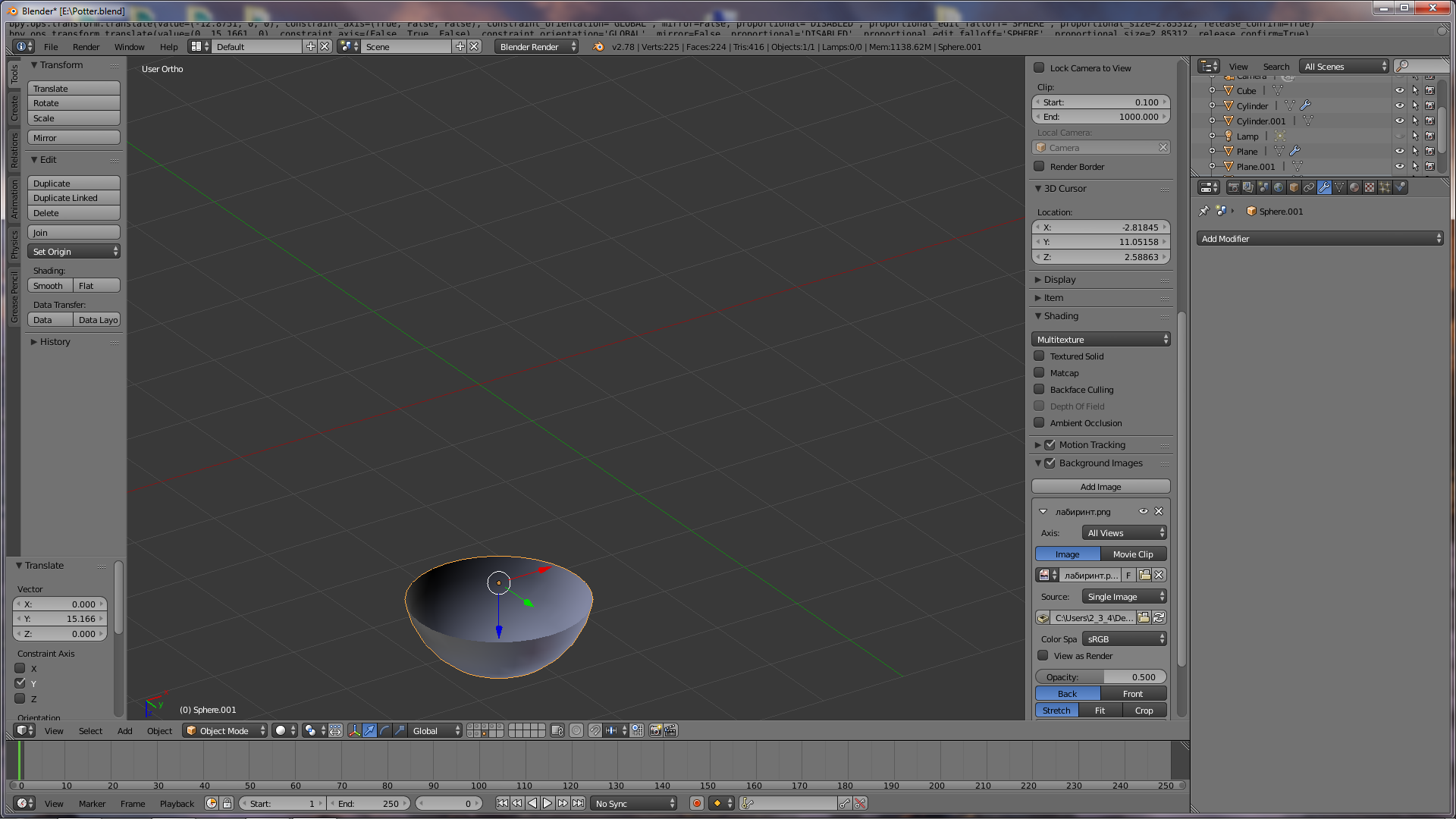This screenshot has height=819, width=1456.
Task: Click the Join button
Action: 74,232
